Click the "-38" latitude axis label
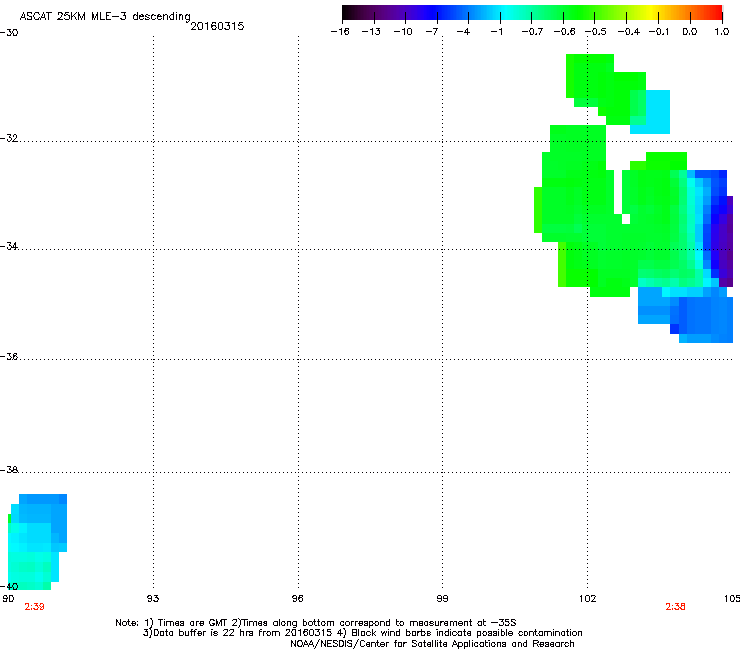The height and width of the screenshot is (650, 740). [9, 470]
